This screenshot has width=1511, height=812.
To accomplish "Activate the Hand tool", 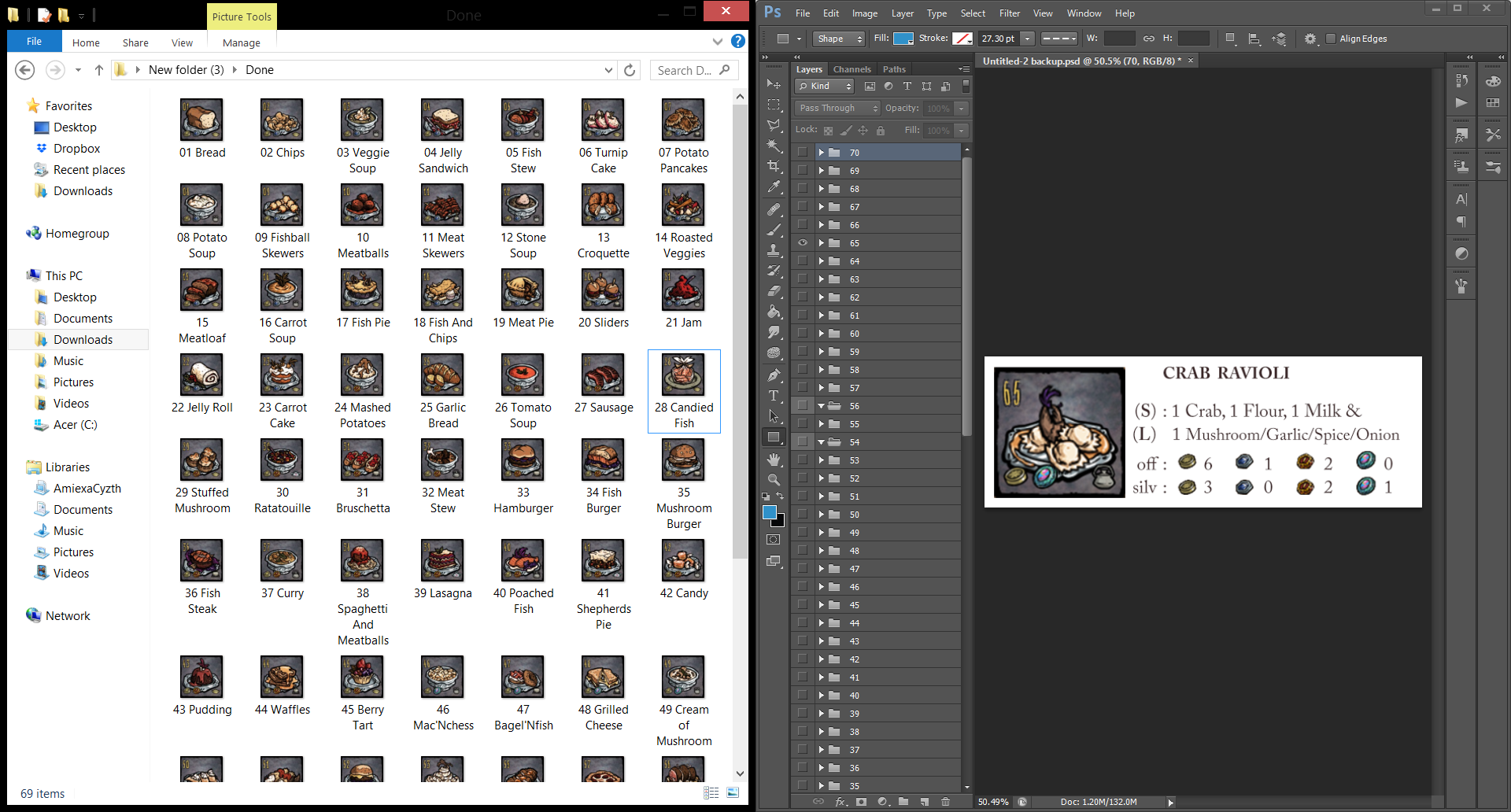I will 774,459.
